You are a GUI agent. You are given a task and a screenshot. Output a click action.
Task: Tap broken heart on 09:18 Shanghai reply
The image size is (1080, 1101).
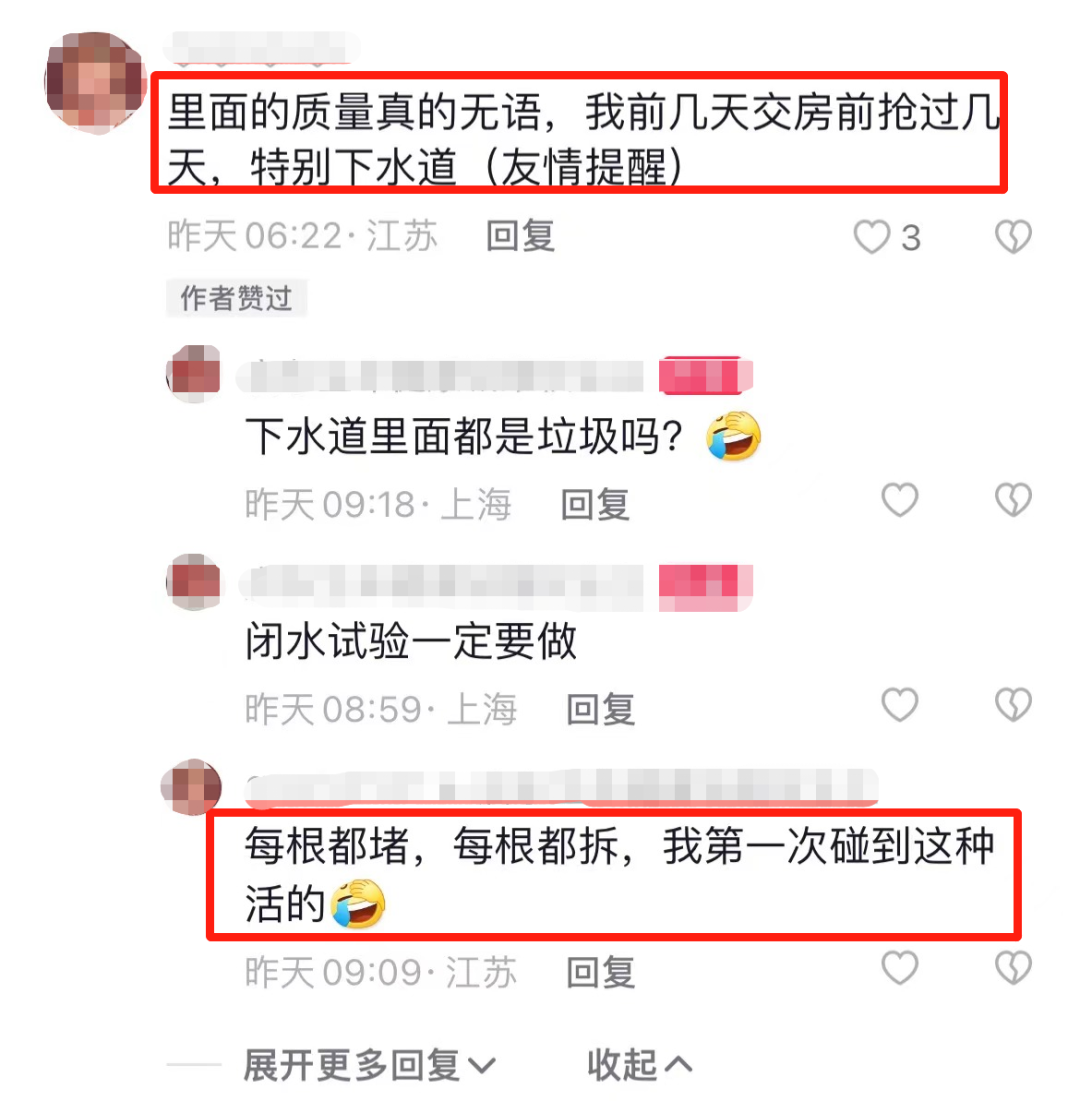1013,500
